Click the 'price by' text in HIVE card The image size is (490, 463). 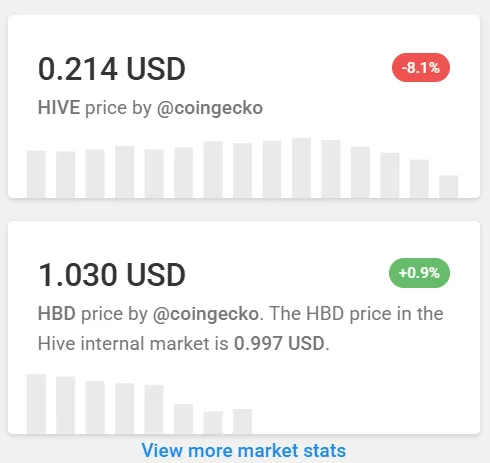coord(118,108)
